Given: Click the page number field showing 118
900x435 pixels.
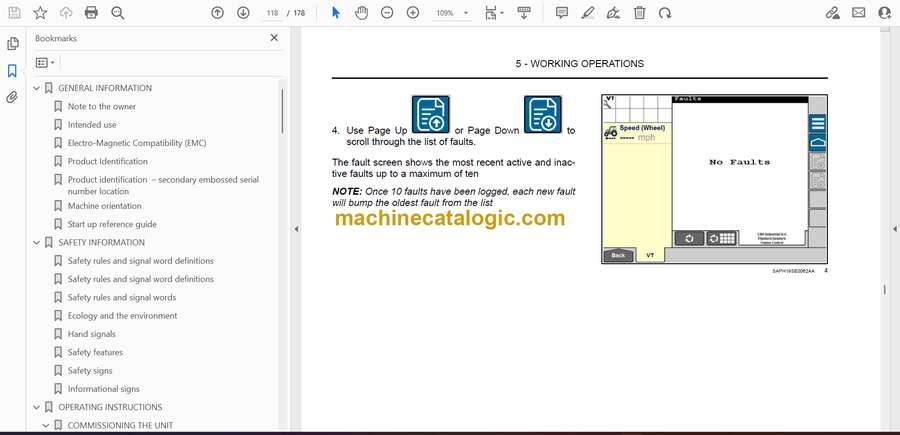Looking at the screenshot, I should pyautogui.click(x=273, y=13).
